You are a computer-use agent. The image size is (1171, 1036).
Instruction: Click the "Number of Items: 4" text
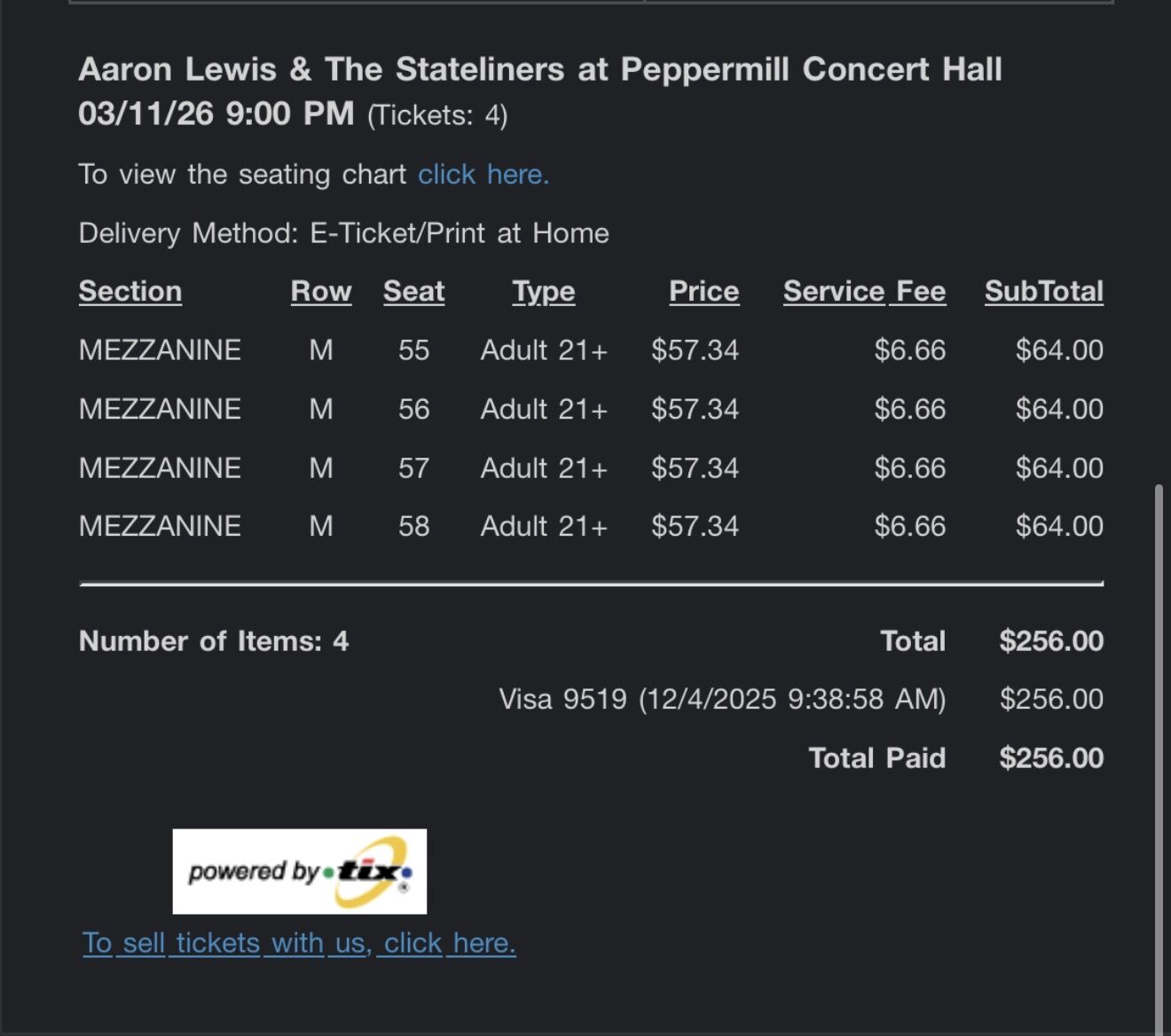point(214,641)
